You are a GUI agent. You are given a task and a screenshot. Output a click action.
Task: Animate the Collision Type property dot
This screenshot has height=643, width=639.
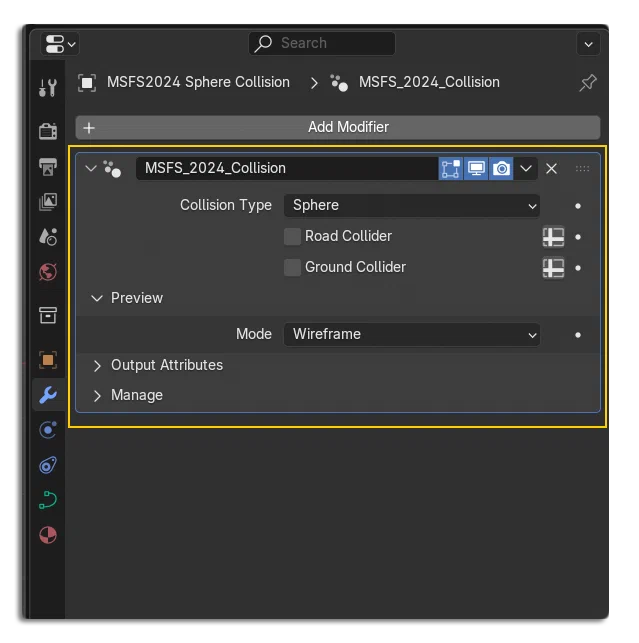578,206
